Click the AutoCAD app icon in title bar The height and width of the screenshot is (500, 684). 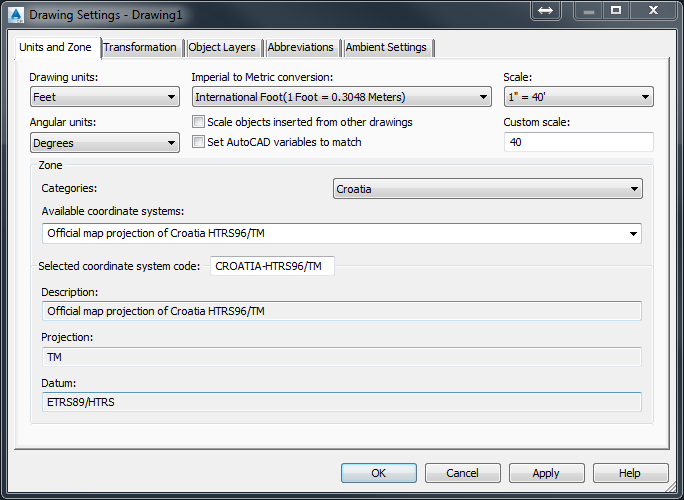click(x=15, y=14)
